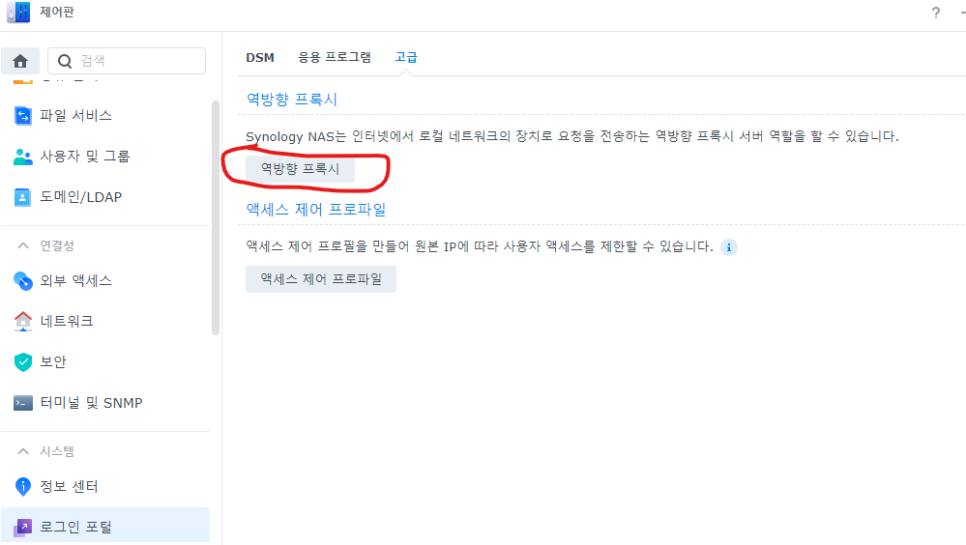
Task: Switch to the 응용 프로그램 tab
Action: 335,57
